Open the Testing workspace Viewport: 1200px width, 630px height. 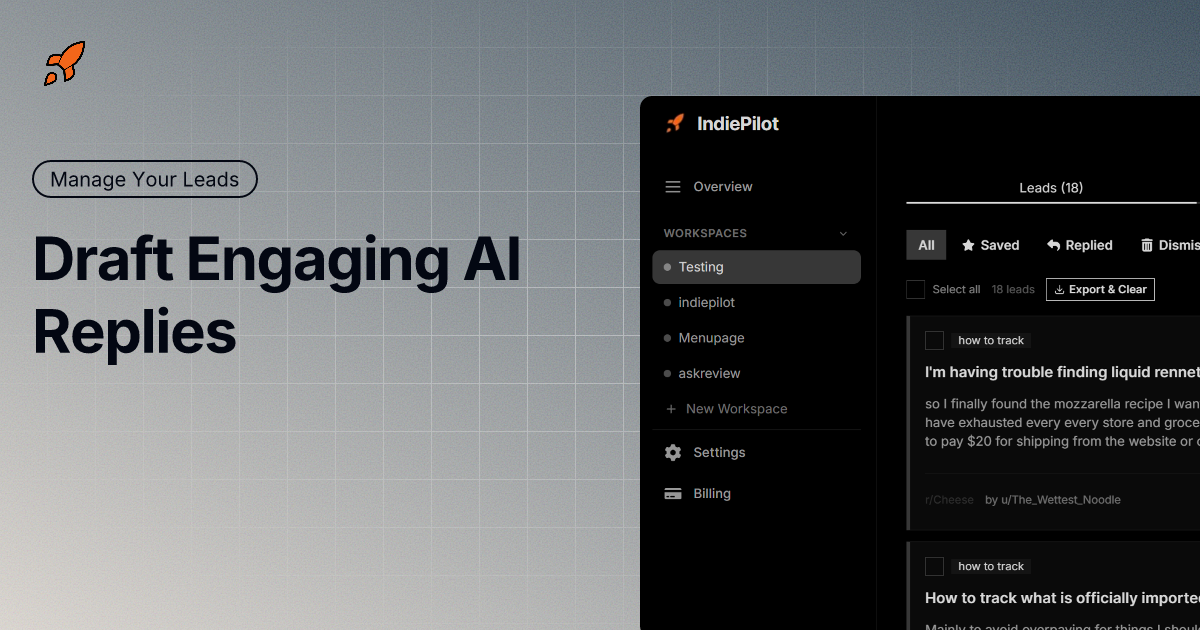click(x=700, y=267)
